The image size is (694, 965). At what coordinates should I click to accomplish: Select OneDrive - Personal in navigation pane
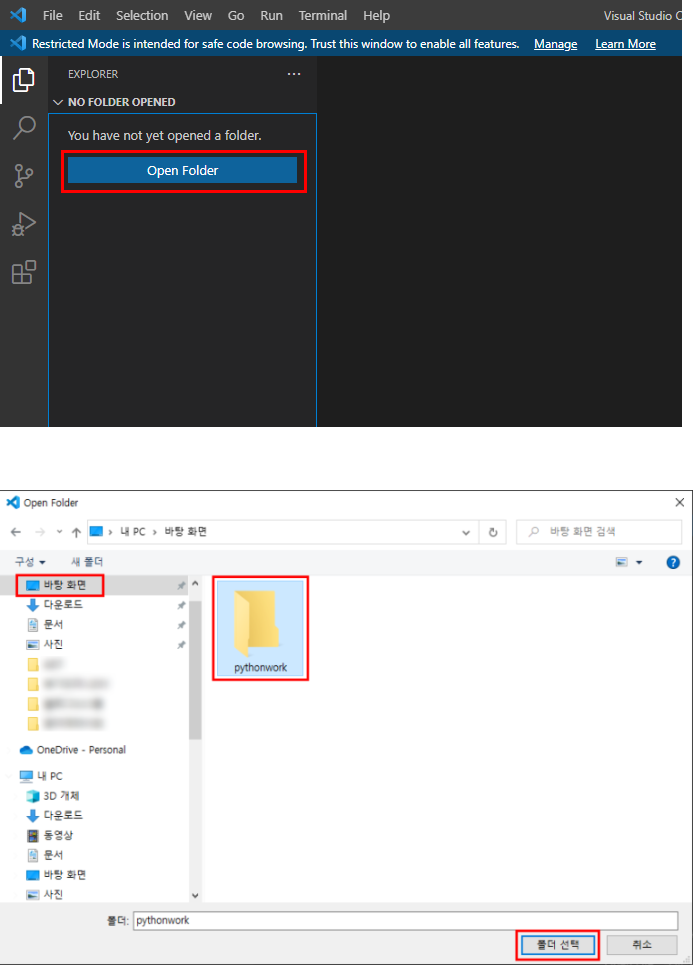(73, 750)
